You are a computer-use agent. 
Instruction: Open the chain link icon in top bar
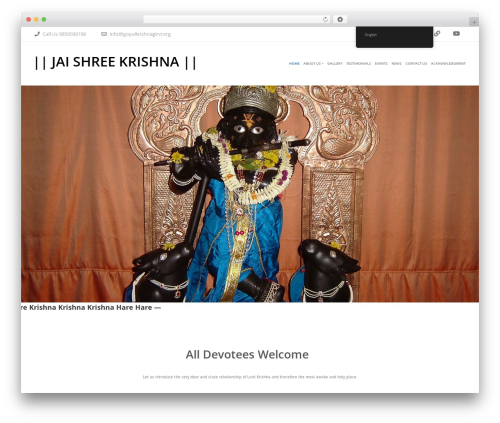pyautogui.click(x=437, y=33)
